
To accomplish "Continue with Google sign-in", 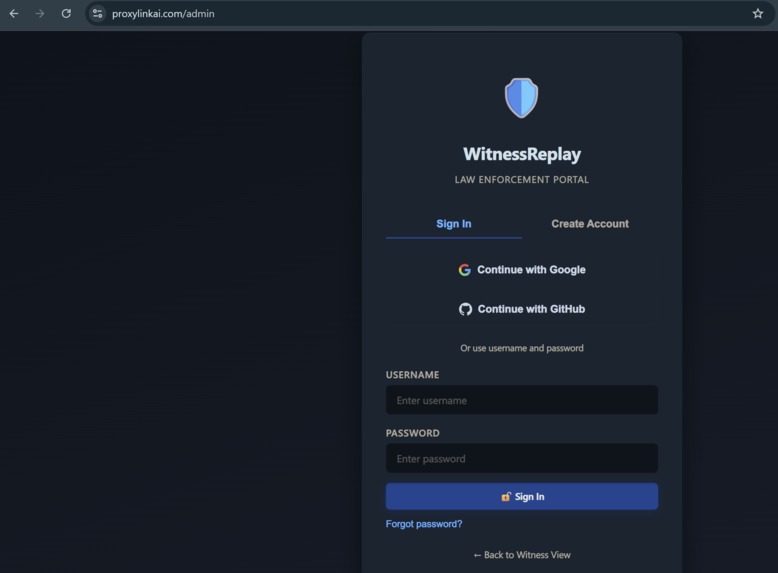I will [522, 270].
